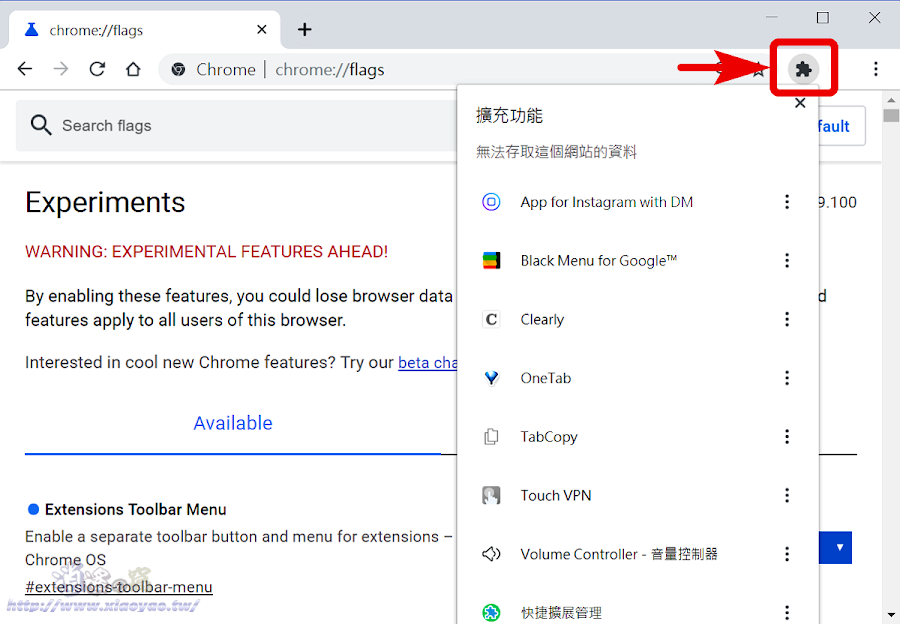The image size is (900, 624).
Task: Open more options for OneTab
Action: (787, 378)
